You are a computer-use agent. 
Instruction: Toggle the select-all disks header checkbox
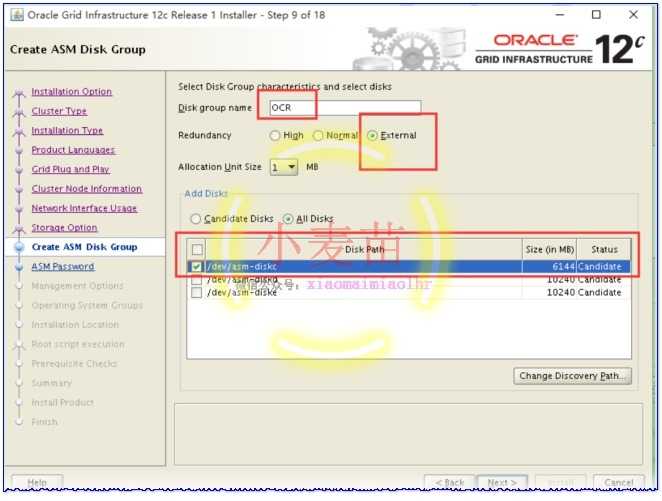[197, 249]
